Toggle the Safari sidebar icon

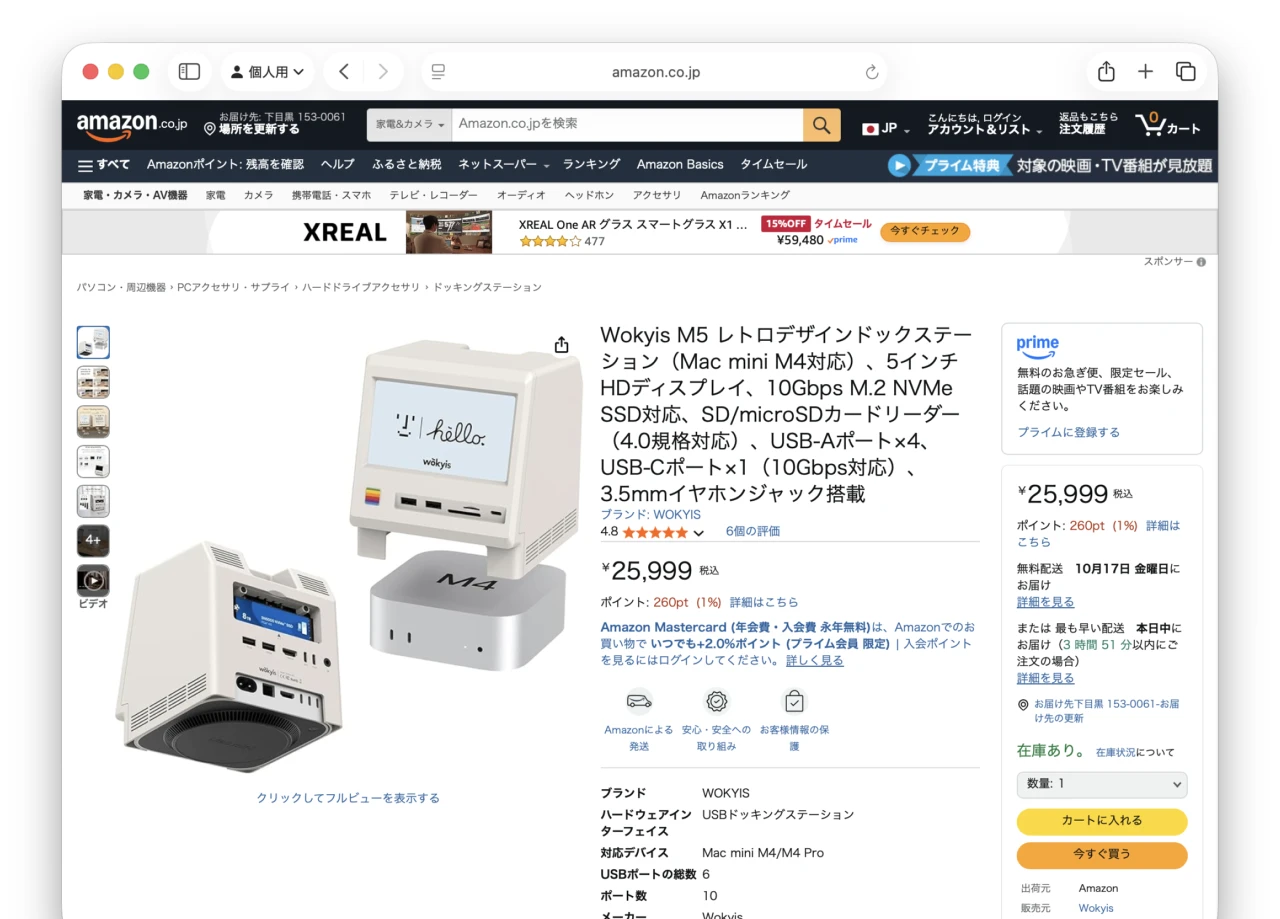[x=189, y=72]
